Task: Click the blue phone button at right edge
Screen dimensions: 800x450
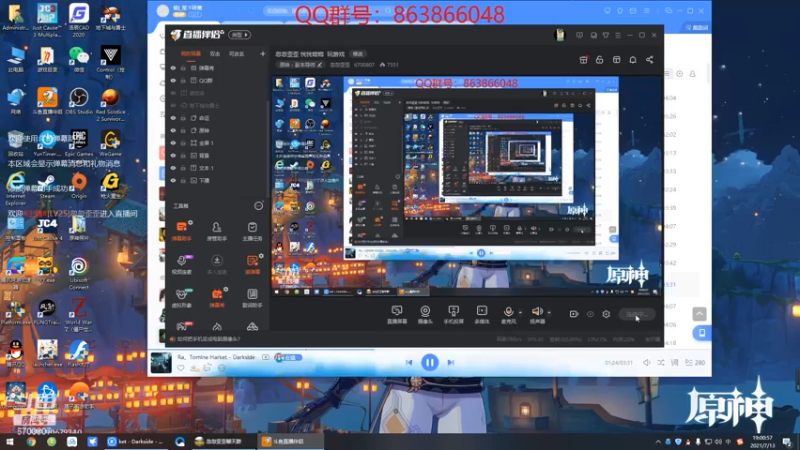Action: pos(702,333)
